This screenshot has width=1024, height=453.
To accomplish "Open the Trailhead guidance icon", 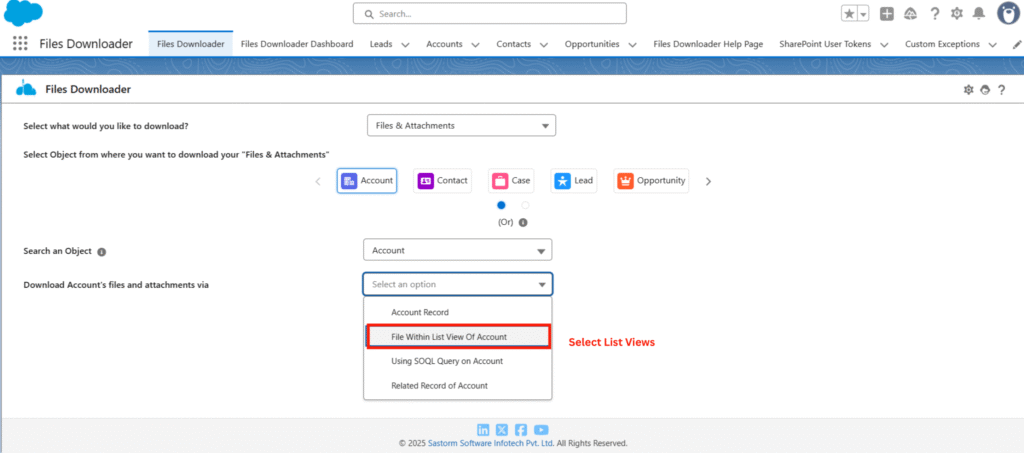I will [910, 14].
